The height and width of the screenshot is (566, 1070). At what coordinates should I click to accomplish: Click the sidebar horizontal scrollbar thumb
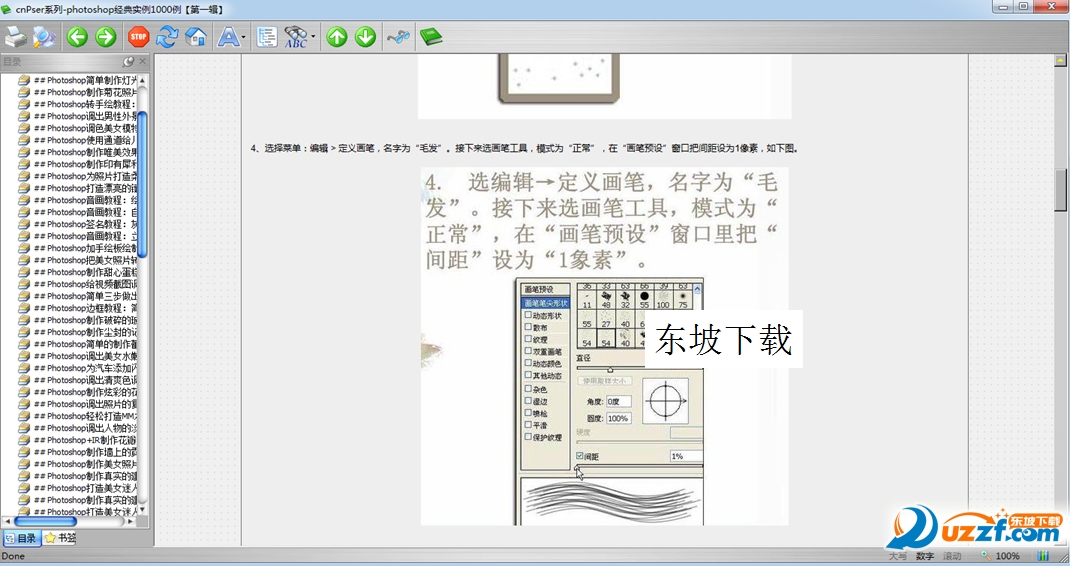coord(45,521)
